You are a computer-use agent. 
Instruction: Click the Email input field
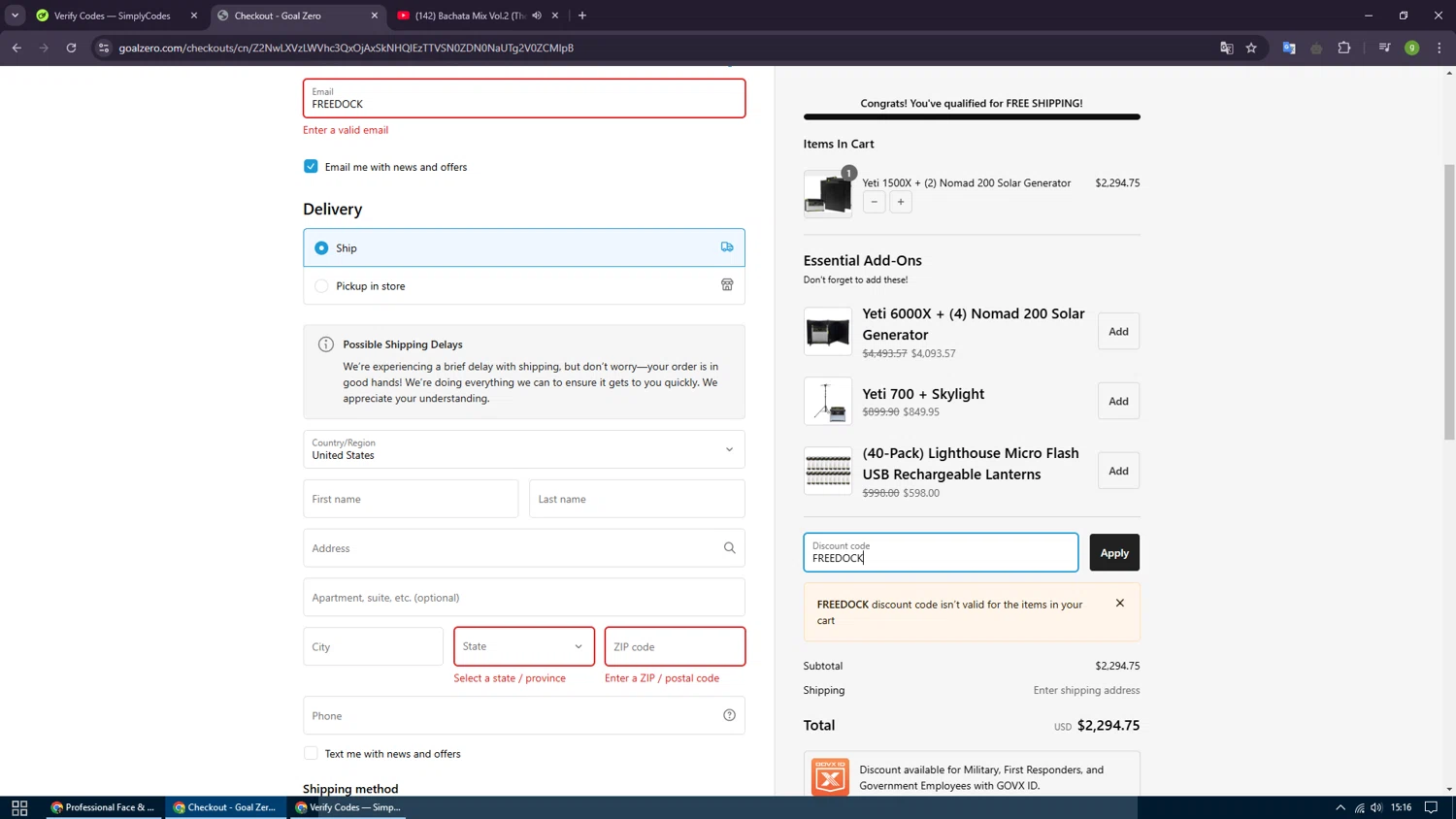tap(524, 98)
